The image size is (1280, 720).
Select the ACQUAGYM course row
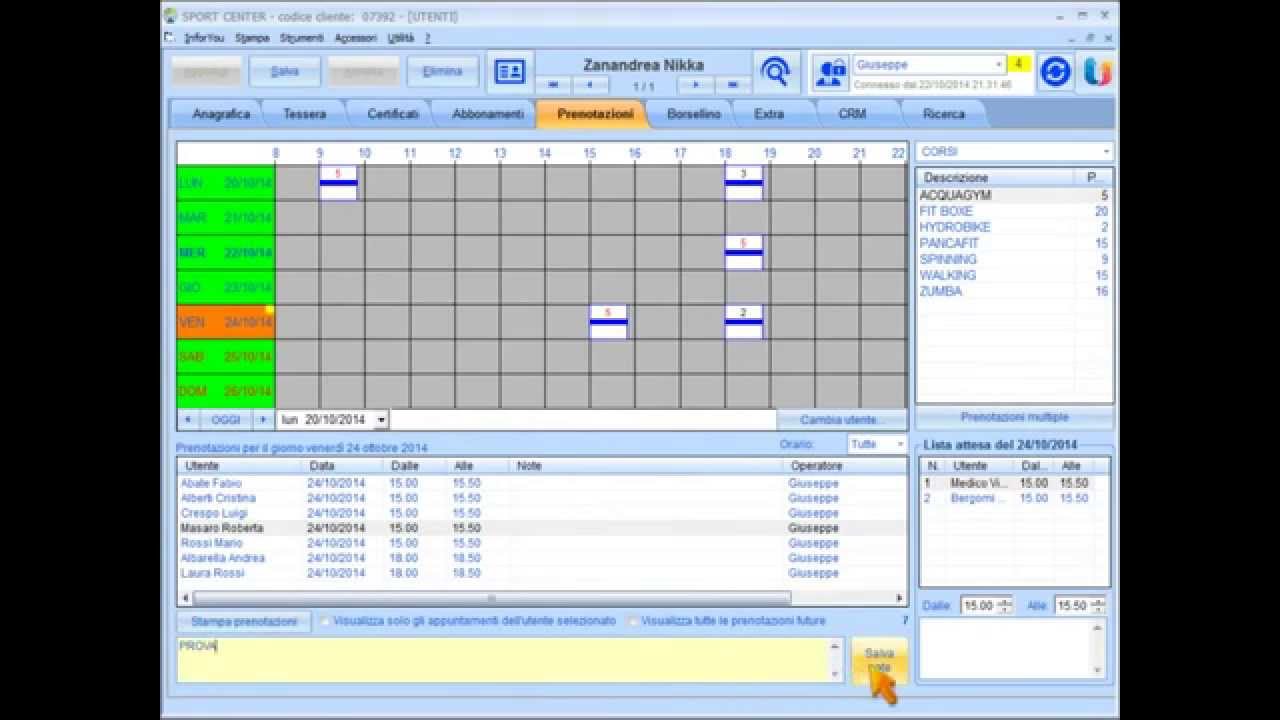(x=1014, y=195)
